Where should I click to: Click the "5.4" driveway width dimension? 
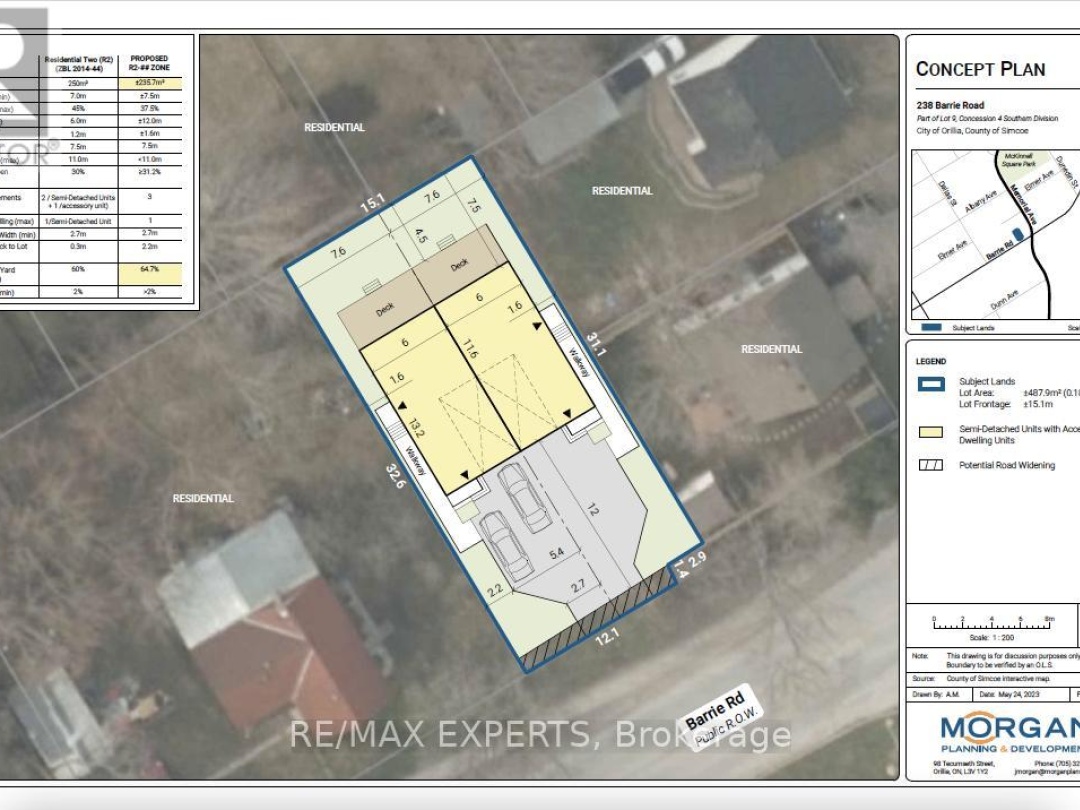tap(557, 552)
